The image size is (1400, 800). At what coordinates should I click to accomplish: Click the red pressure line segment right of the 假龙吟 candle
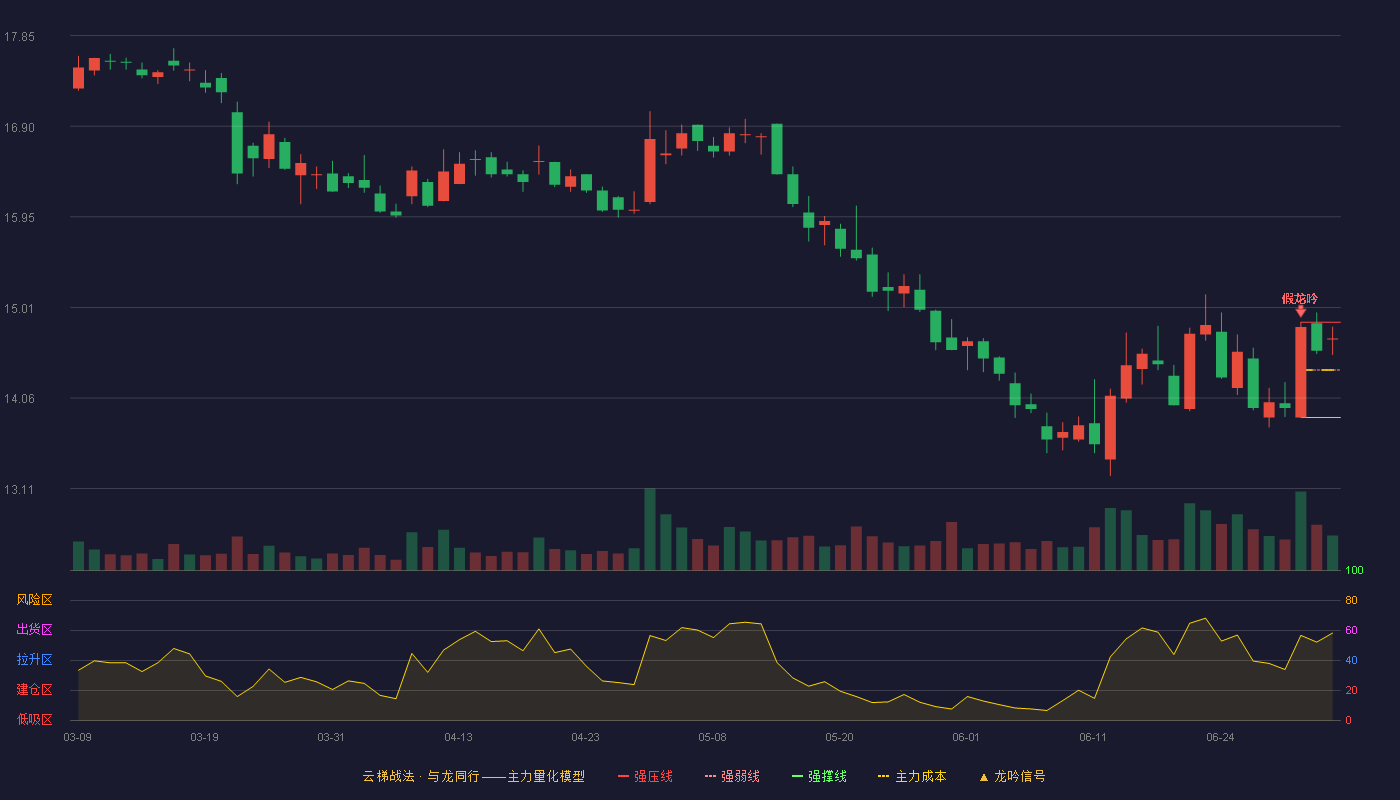1320,322
